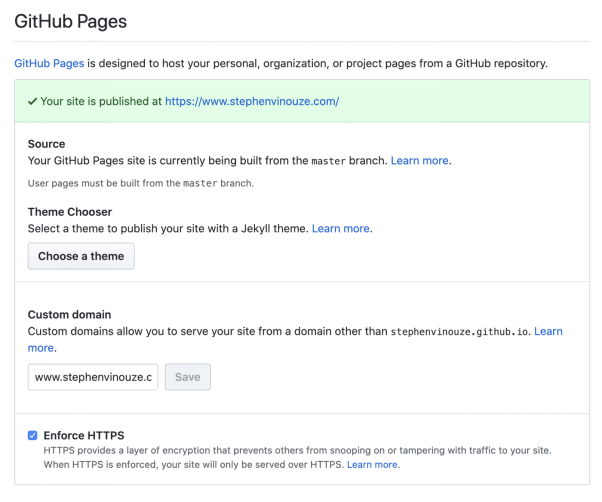Click the green checkmark published icon
Screen dimensions: 602x502
[x=33, y=101]
